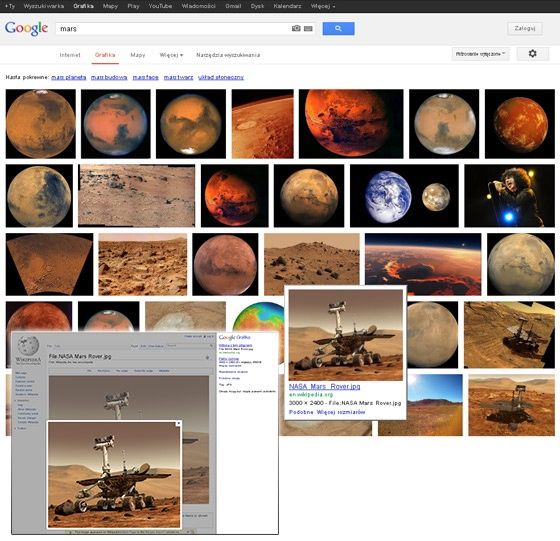The width and height of the screenshot is (560, 541).
Task: Click the Podobne similar images link
Action: tap(301, 412)
